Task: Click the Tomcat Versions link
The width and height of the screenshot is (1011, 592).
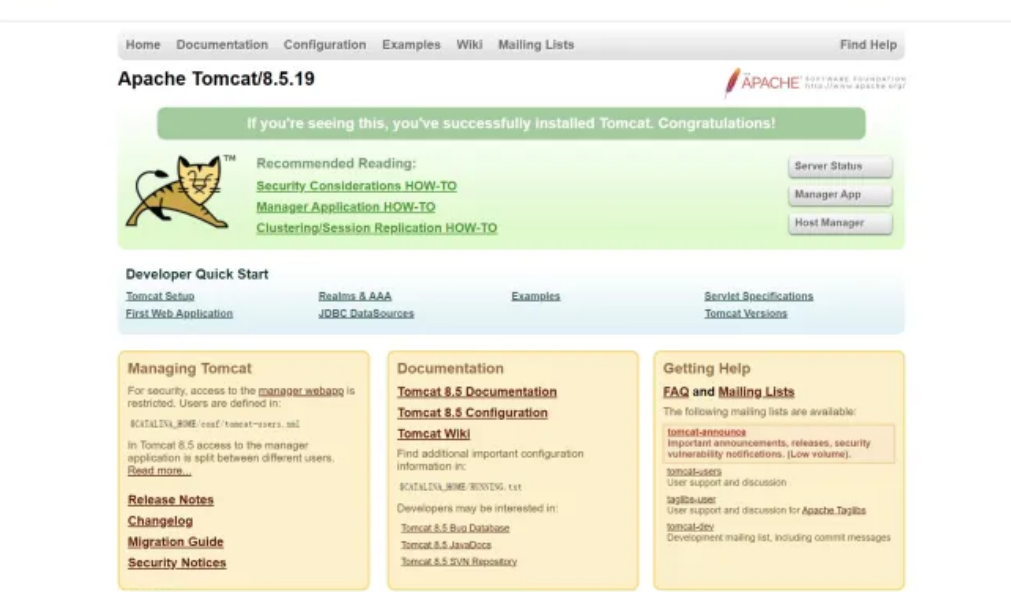Action: [746, 313]
